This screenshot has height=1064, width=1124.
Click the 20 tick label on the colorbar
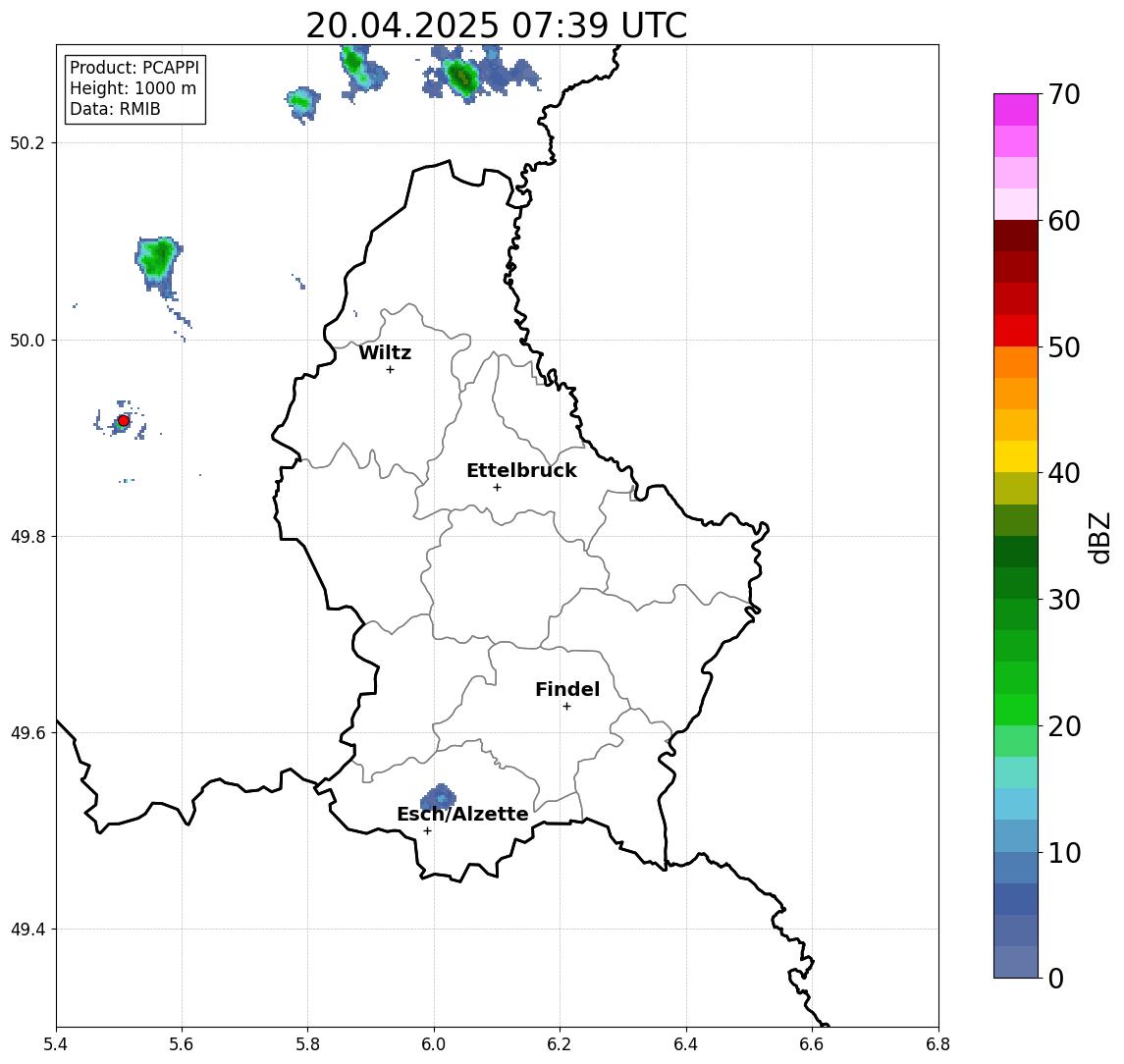[1063, 725]
